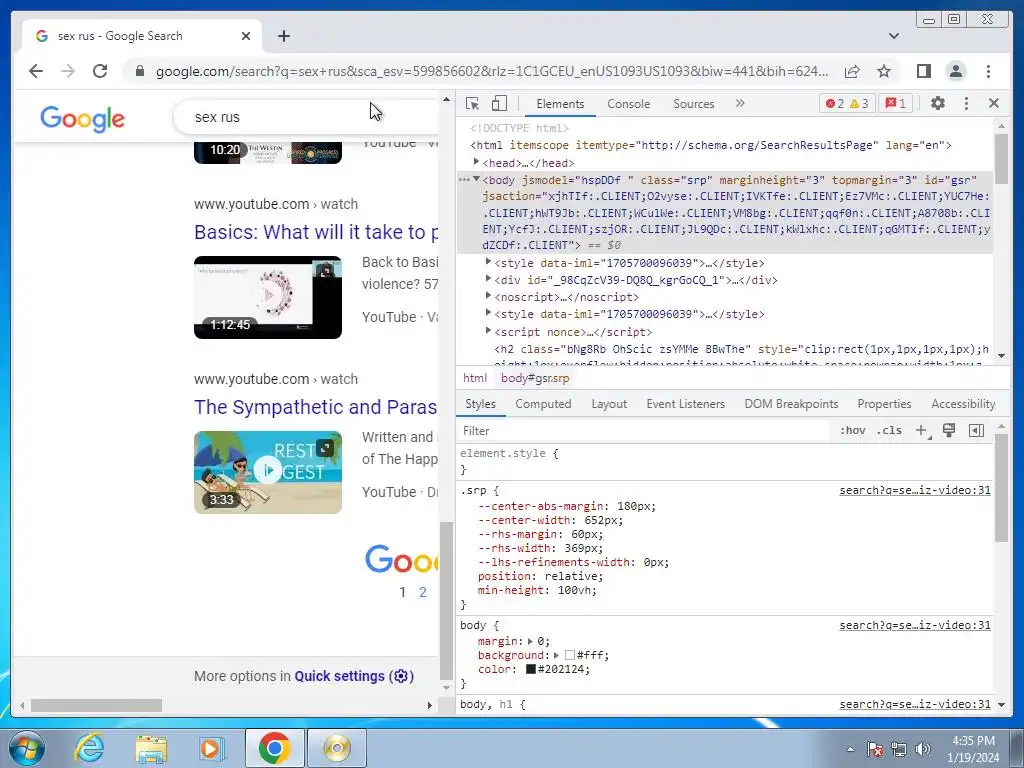
Task: Open the .srp rule source link
Action: 915,490
